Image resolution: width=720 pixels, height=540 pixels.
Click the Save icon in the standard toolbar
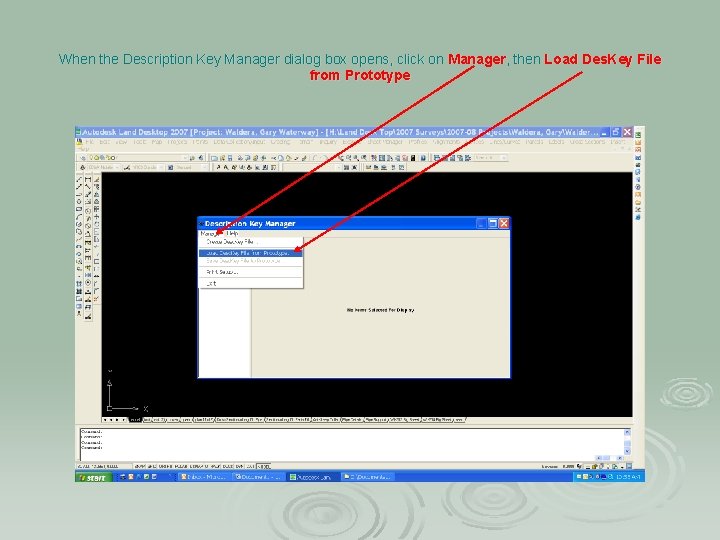click(x=231, y=158)
